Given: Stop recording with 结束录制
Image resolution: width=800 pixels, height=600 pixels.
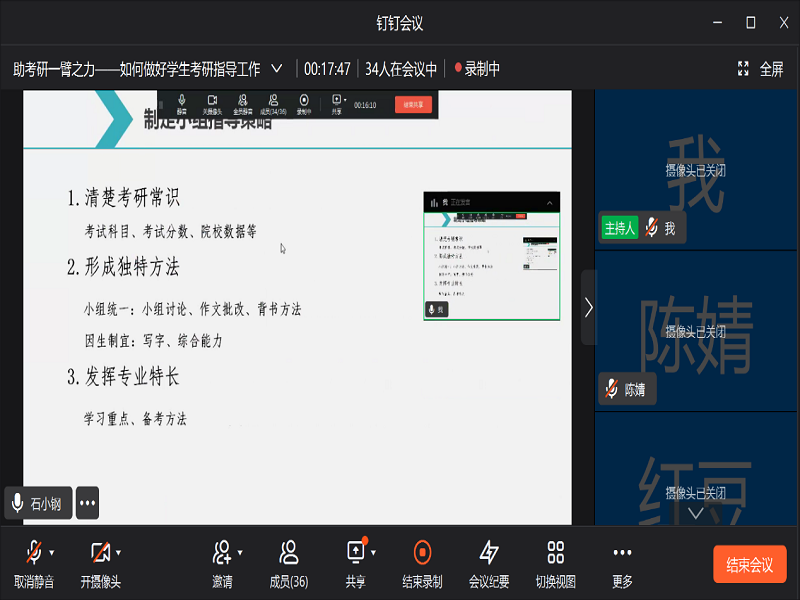Looking at the screenshot, I should click(x=422, y=553).
